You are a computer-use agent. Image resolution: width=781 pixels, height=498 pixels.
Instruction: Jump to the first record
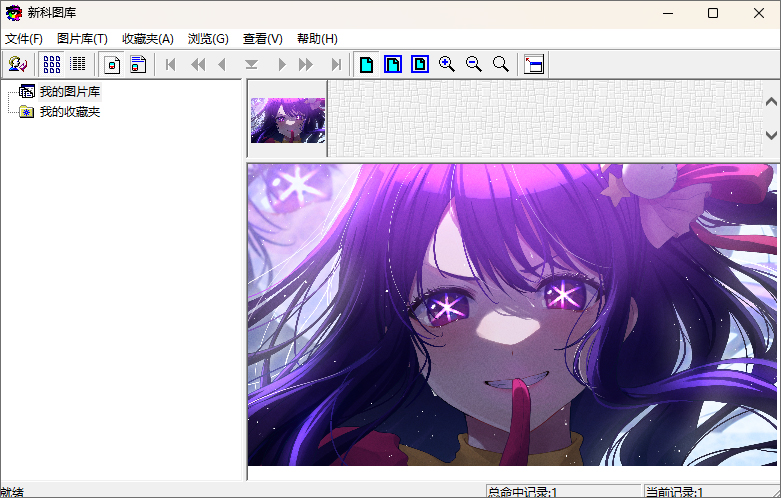(x=170, y=64)
